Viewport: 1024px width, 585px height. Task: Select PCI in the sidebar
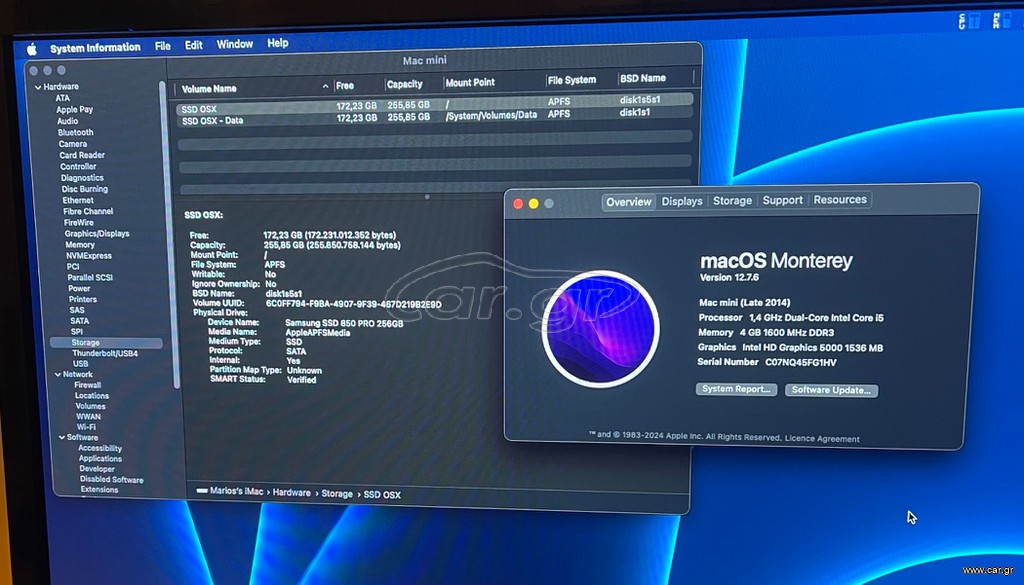click(72, 266)
